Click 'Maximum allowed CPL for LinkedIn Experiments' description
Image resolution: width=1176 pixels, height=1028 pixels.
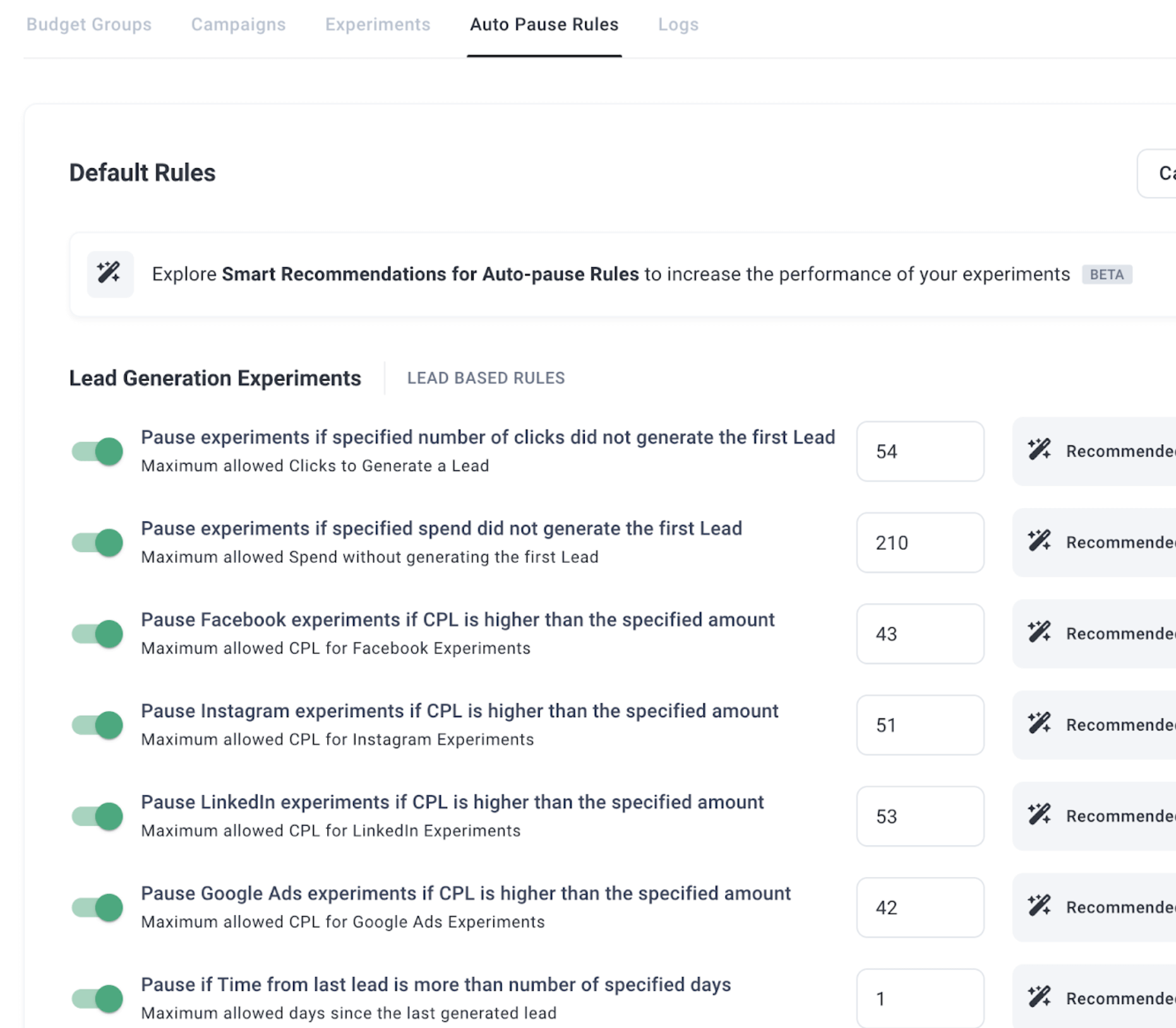coord(330,830)
